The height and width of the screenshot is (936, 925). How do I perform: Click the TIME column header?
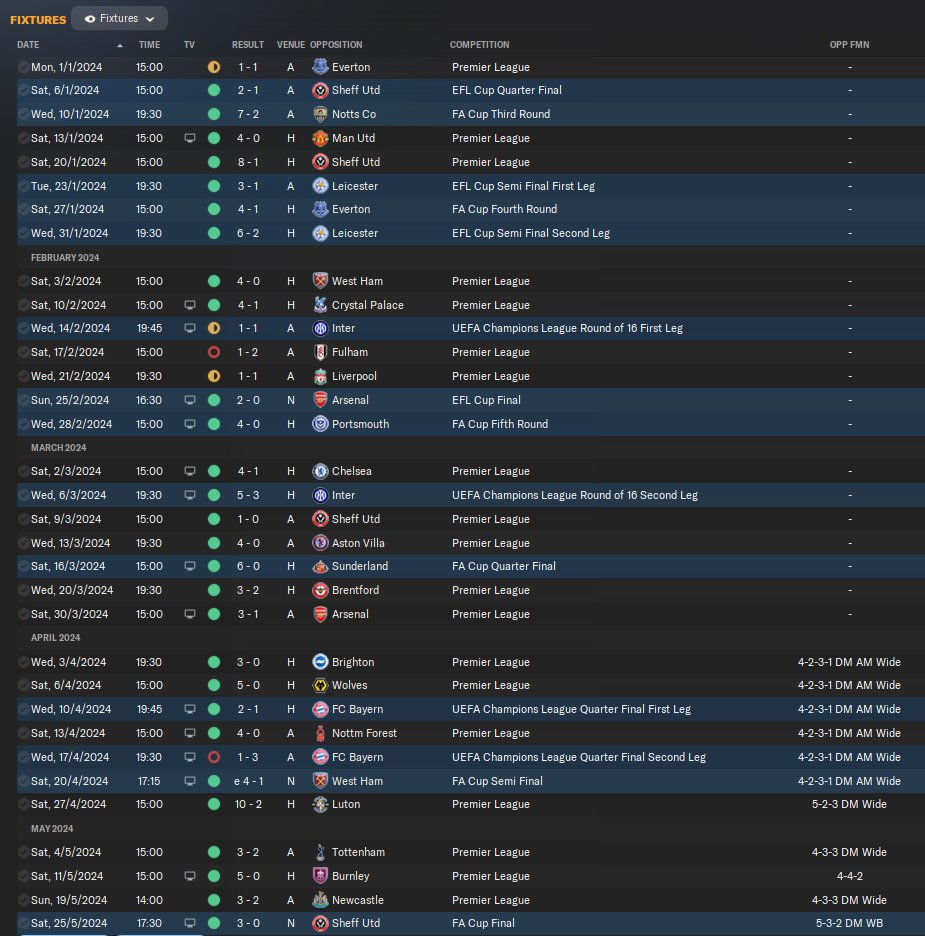click(x=149, y=45)
